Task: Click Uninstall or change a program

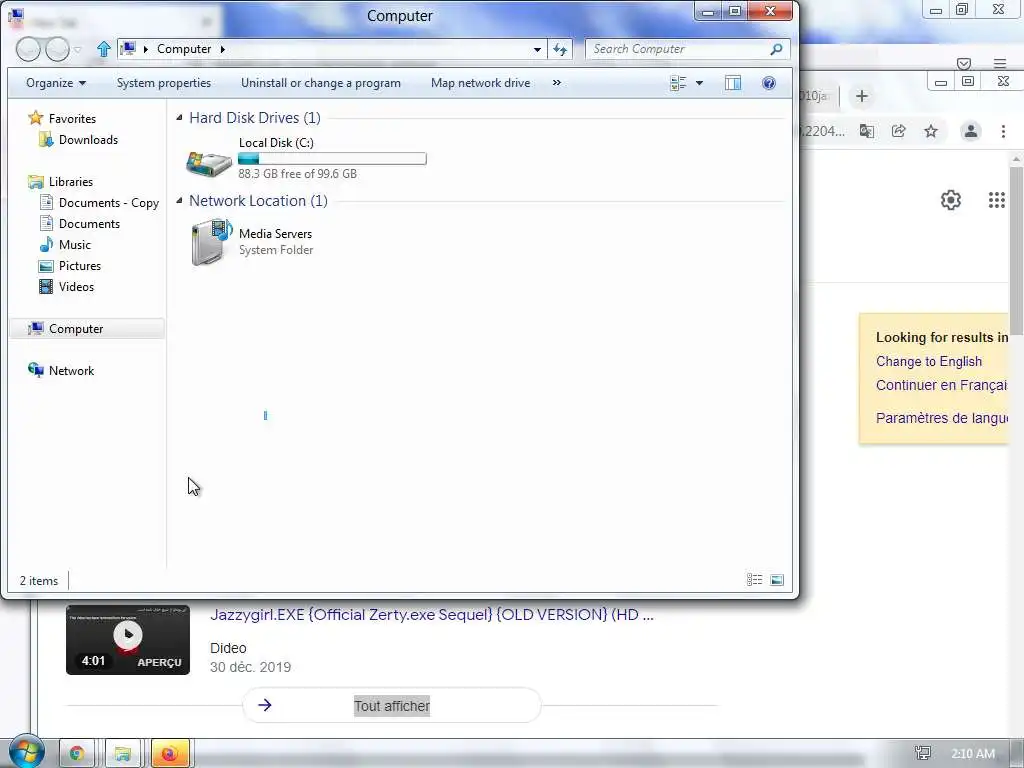Action: [321, 83]
